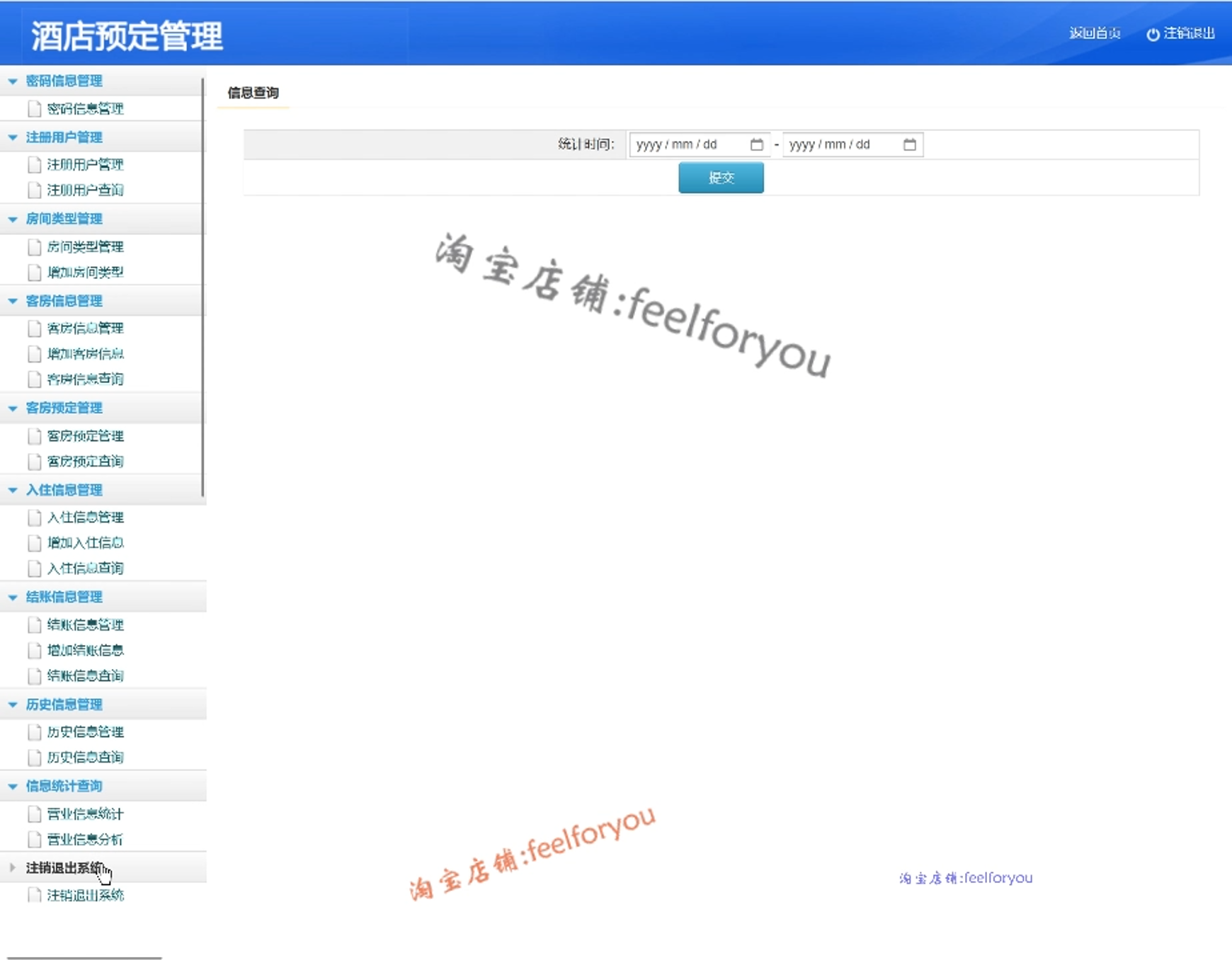
Task: Click the calendar icon on the second date picker
Action: coord(909,144)
